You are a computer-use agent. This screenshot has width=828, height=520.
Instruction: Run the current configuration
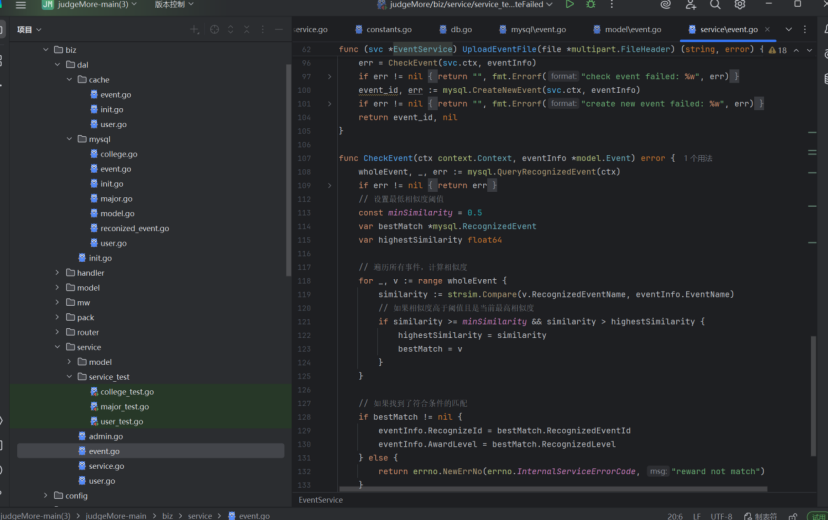pos(569,4)
